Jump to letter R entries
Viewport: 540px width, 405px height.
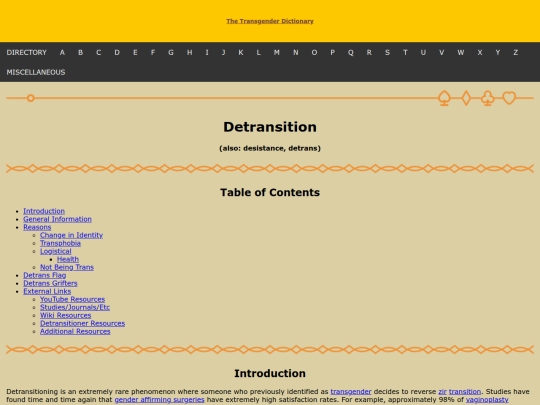pos(369,52)
